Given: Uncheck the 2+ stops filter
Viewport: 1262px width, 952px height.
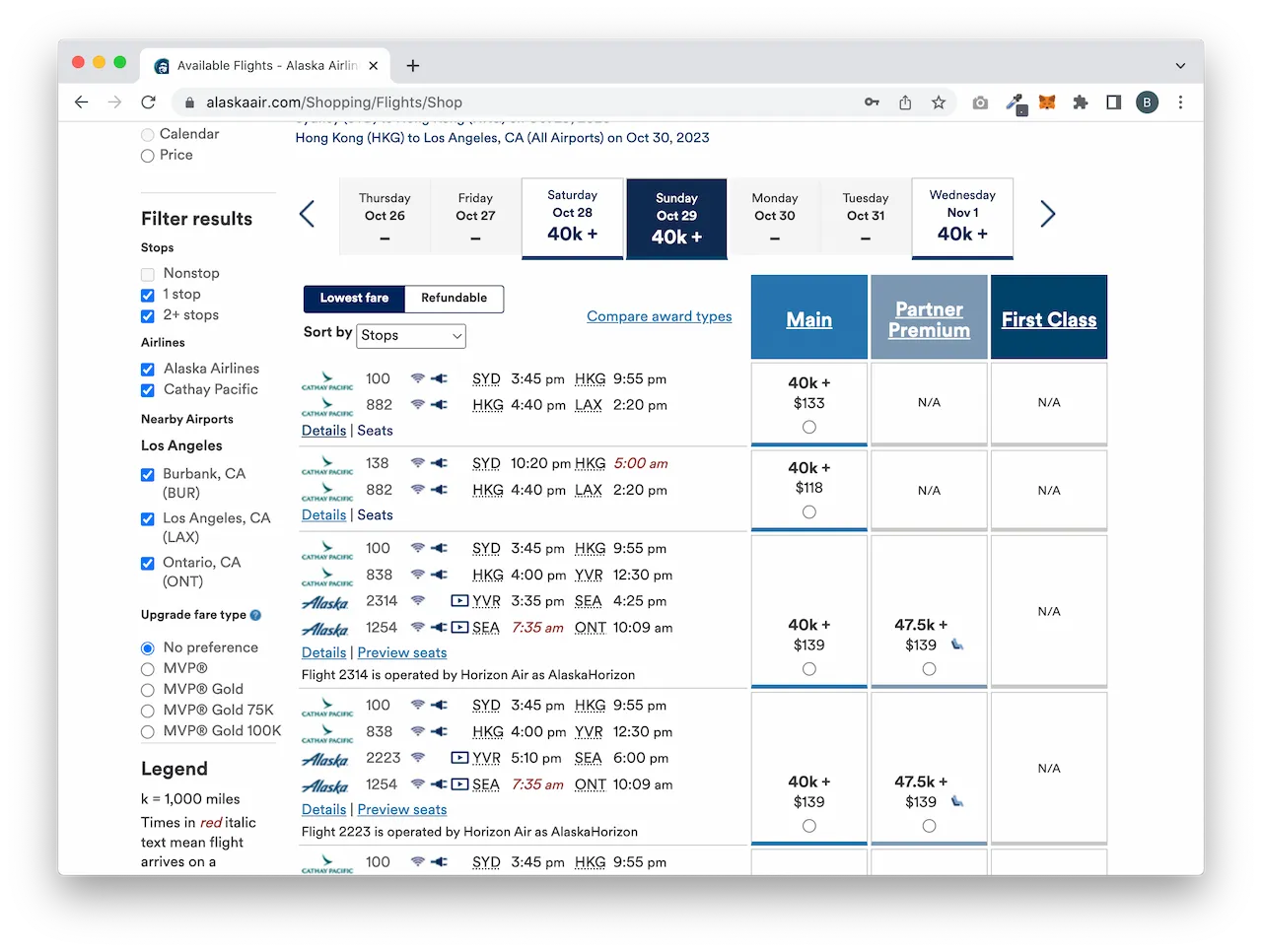Looking at the screenshot, I should (148, 316).
